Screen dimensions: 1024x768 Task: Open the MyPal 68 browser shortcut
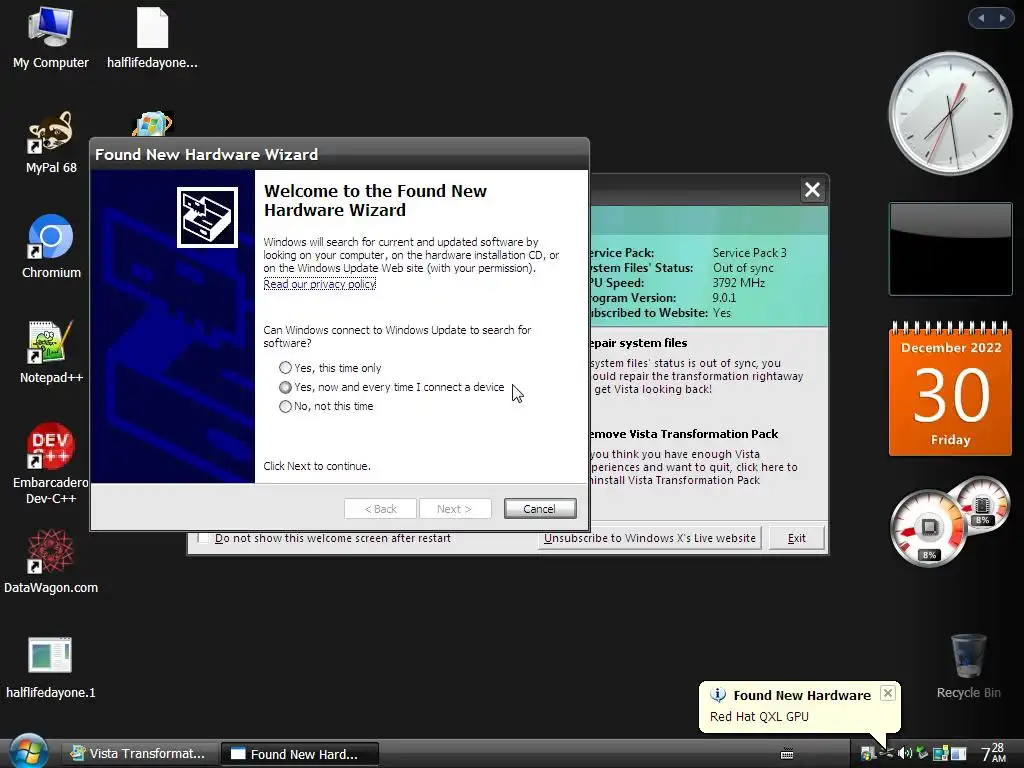point(50,142)
